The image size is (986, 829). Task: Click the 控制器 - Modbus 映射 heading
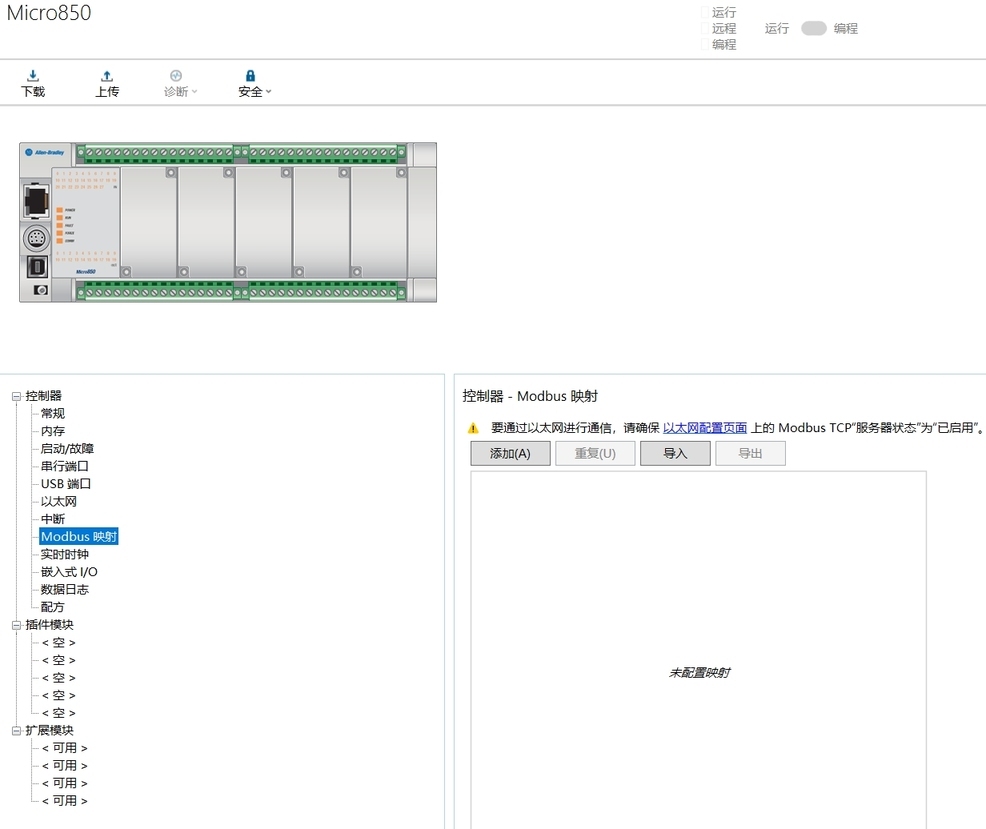(x=530, y=396)
